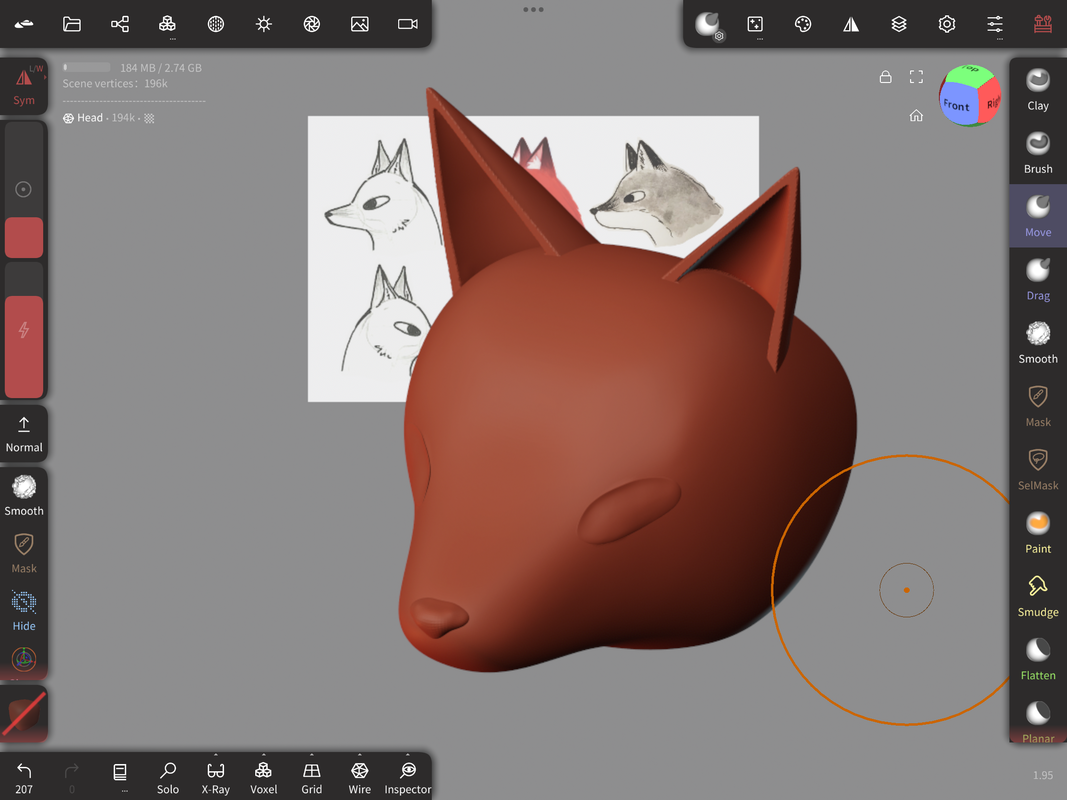Screen dimensions: 1067x800
Task: Click the brush intensity slider
Action: 24,330
